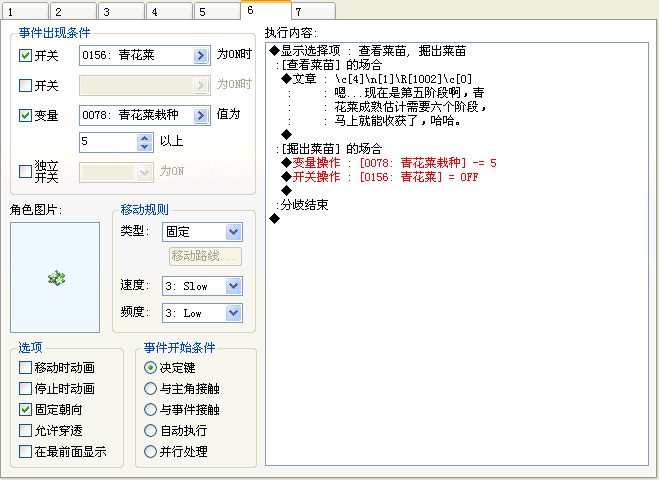Open switch picker for 0156 青花菜
The width and height of the screenshot is (659, 480).
pos(201,55)
